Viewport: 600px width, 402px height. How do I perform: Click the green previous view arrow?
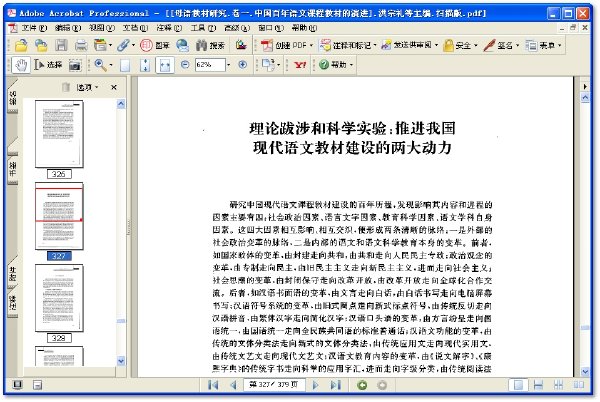(362, 385)
